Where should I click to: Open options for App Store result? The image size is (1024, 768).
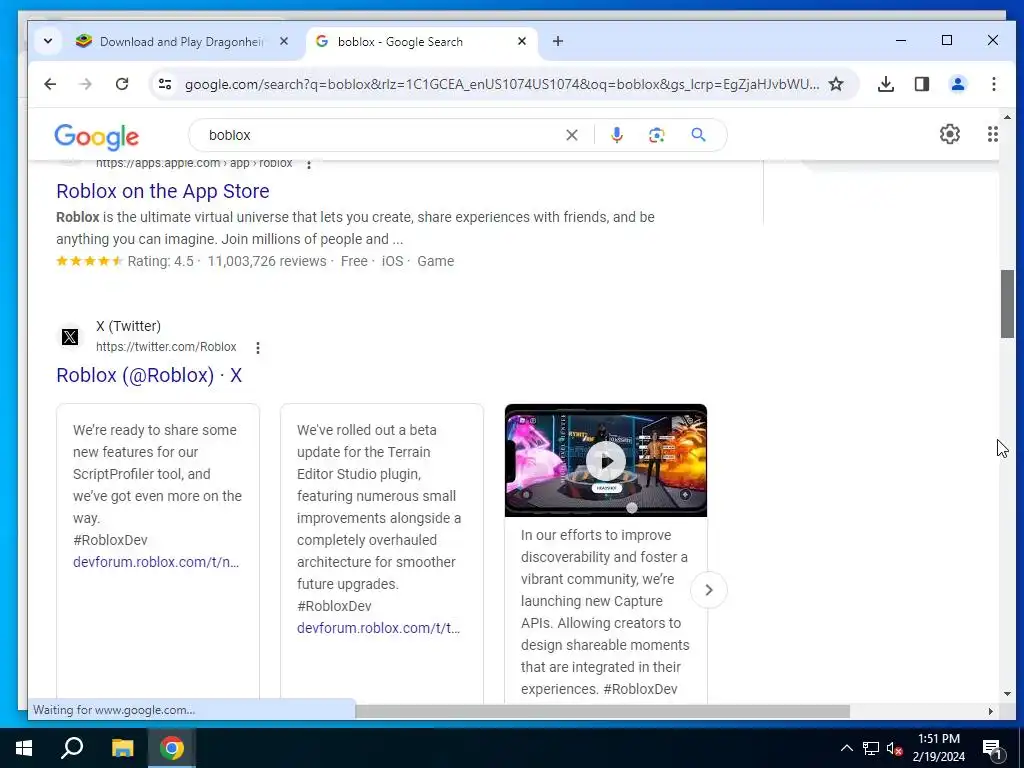pyautogui.click(x=309, y=164)
